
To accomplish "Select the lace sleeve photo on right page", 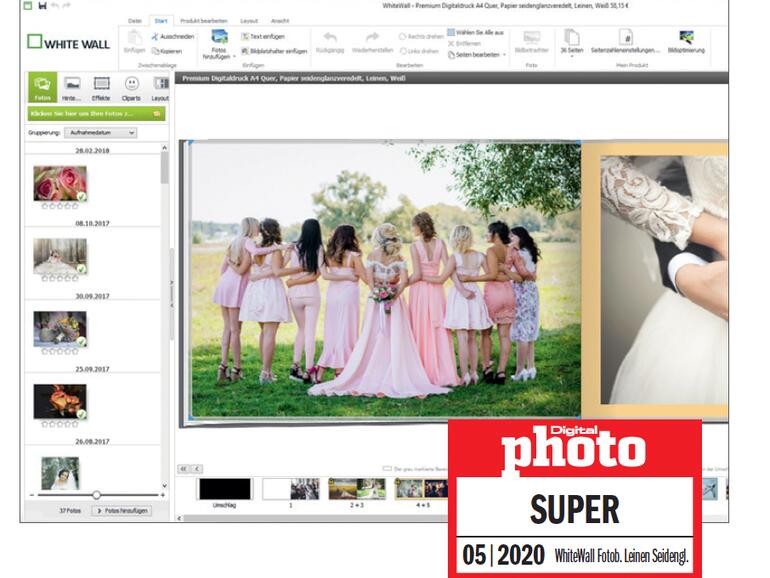I will (664, 280).
